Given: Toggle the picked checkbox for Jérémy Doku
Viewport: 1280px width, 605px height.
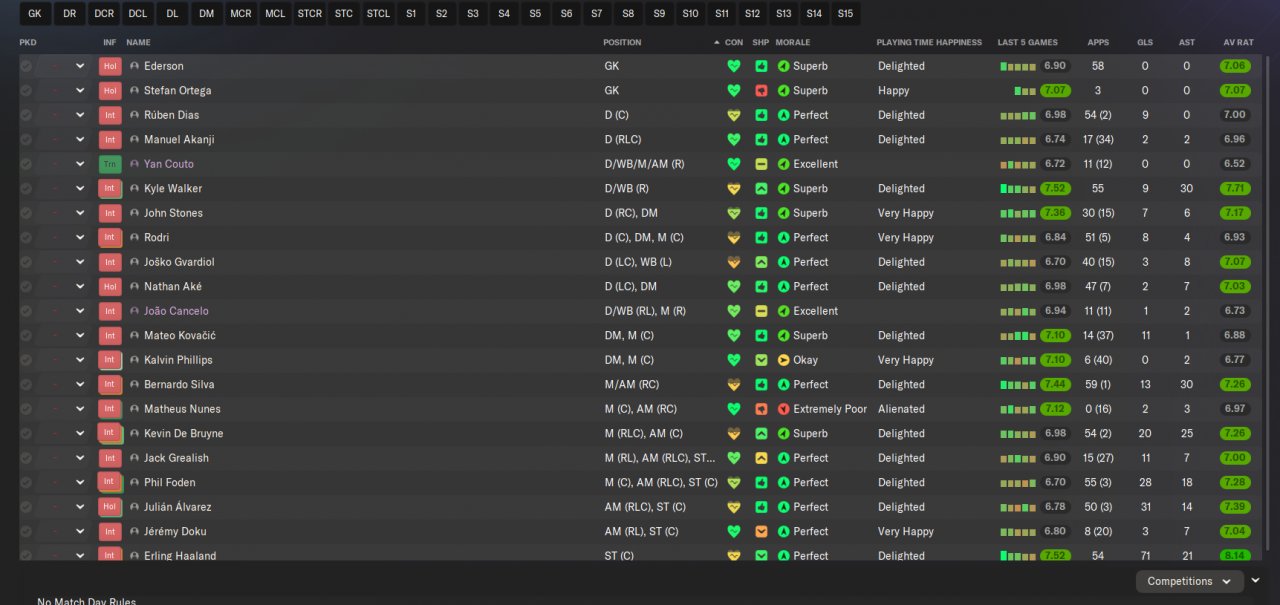Looking at the screenshot, I should point(26,532).
